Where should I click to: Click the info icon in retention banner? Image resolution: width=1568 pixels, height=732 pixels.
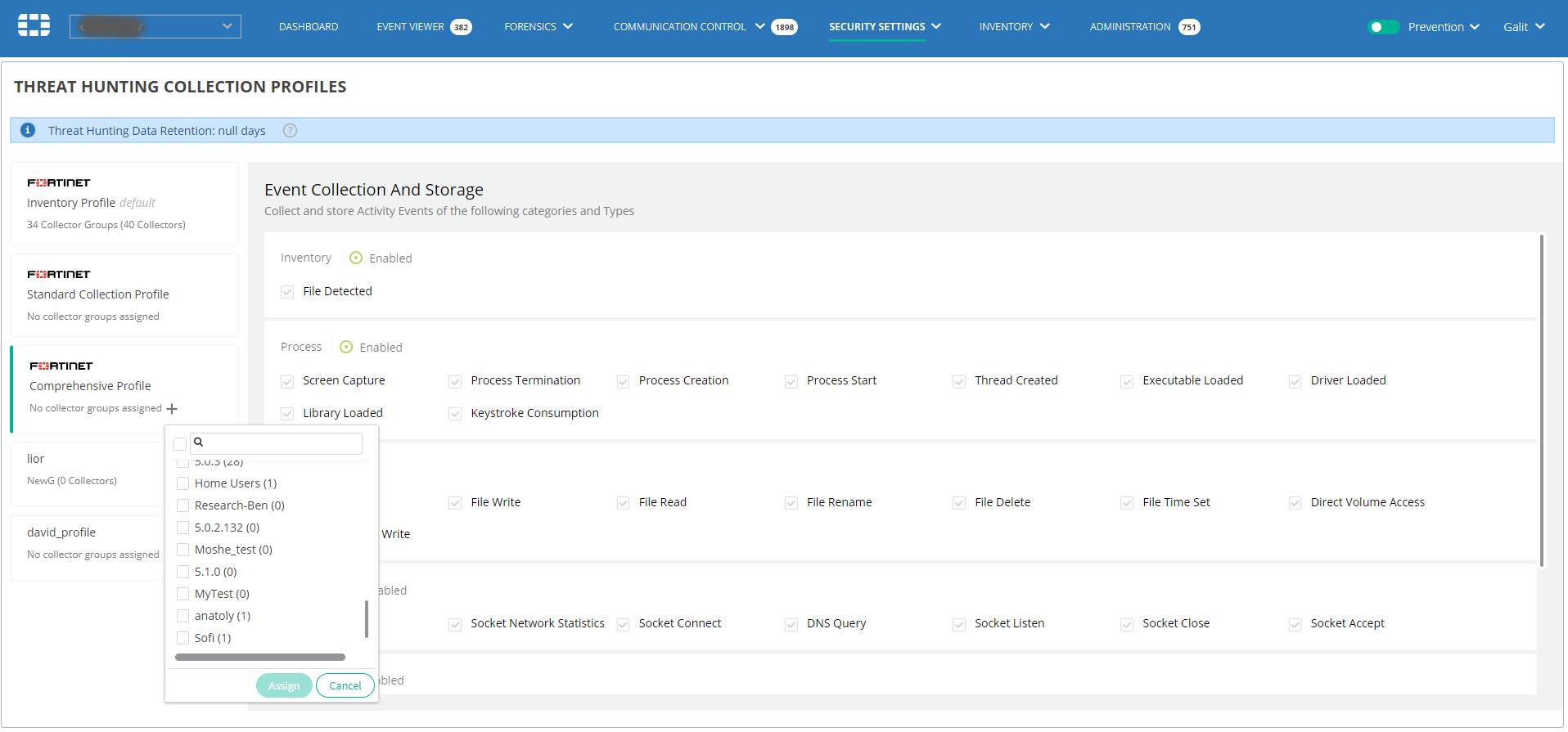(28, 130)
